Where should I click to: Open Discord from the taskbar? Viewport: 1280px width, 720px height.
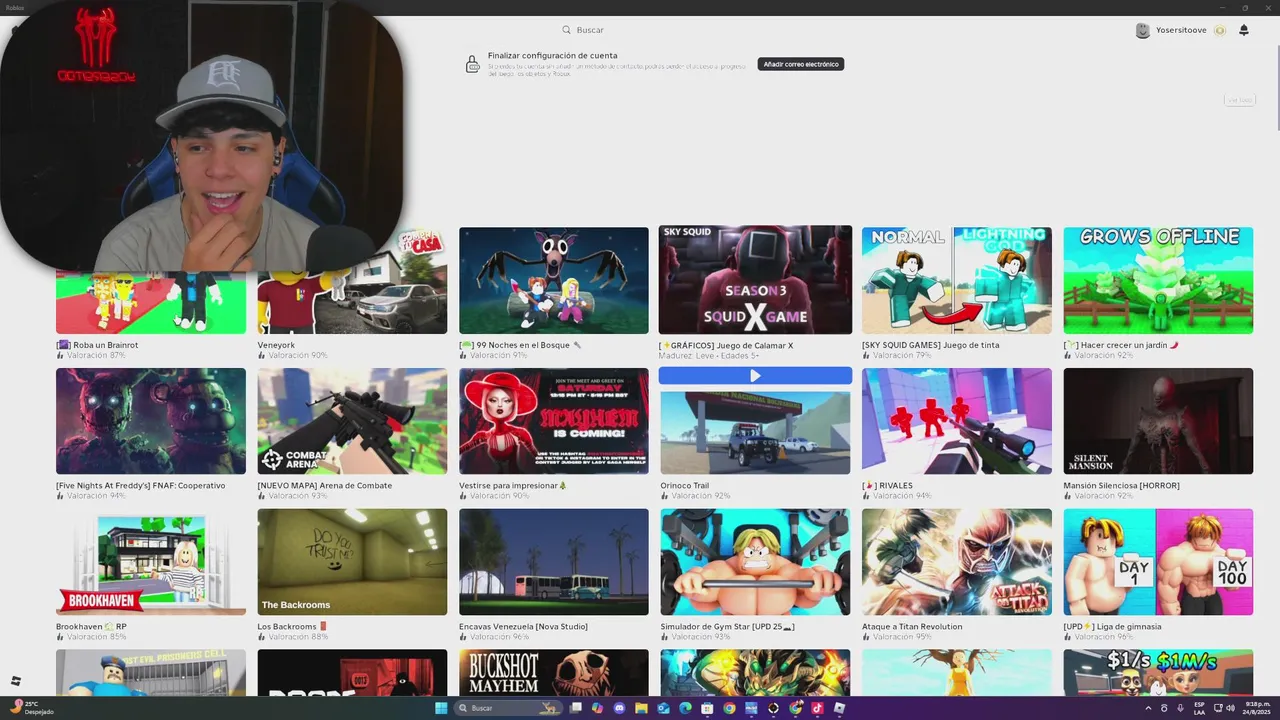point(619,708)
